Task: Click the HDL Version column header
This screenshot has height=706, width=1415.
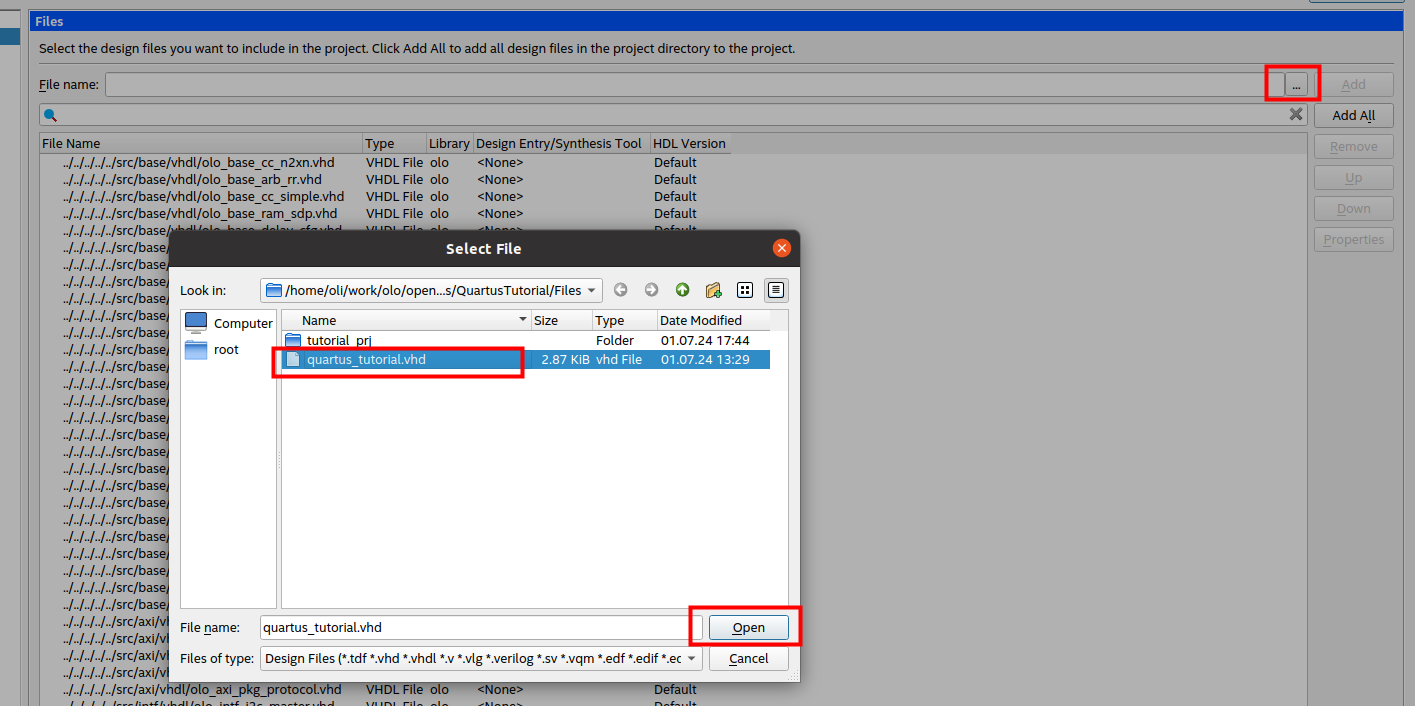Action: coord(690,143)
